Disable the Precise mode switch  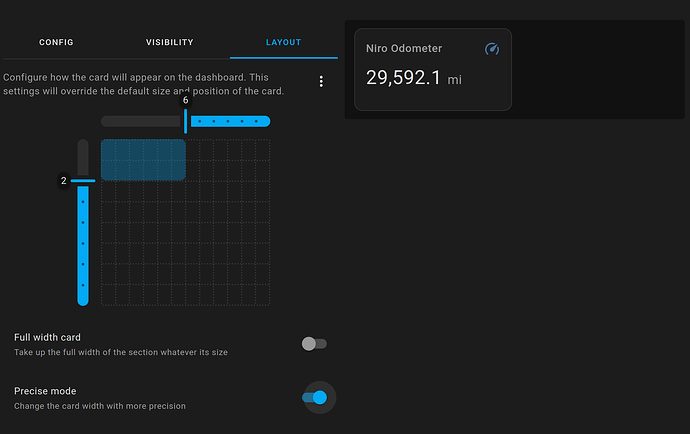(x=315, y=397)
